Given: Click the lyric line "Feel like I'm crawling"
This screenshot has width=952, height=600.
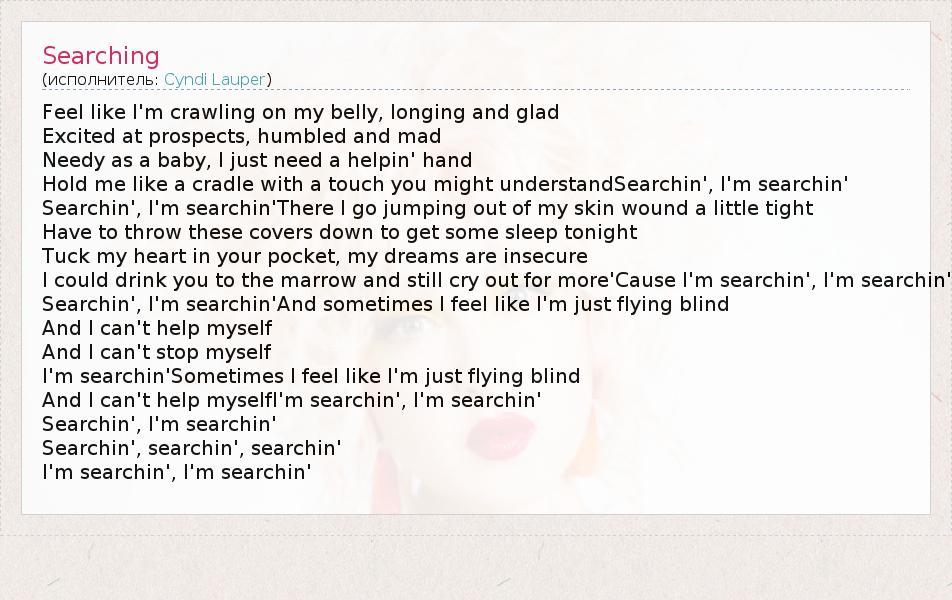Looking at the screenshot, I should (x=300, y=112).
